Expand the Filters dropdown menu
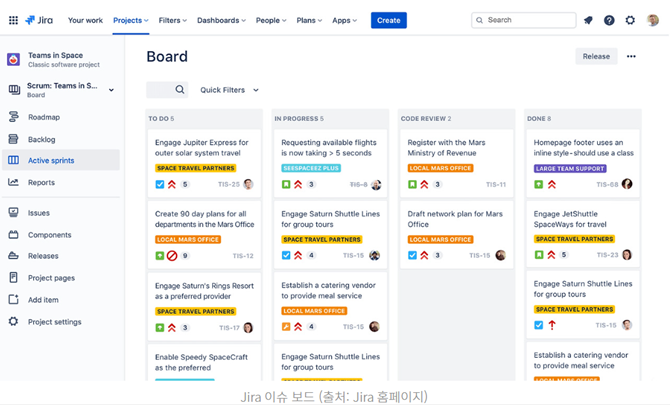The height and width of the screenshot is (405, 670). (x=173, y=20)
